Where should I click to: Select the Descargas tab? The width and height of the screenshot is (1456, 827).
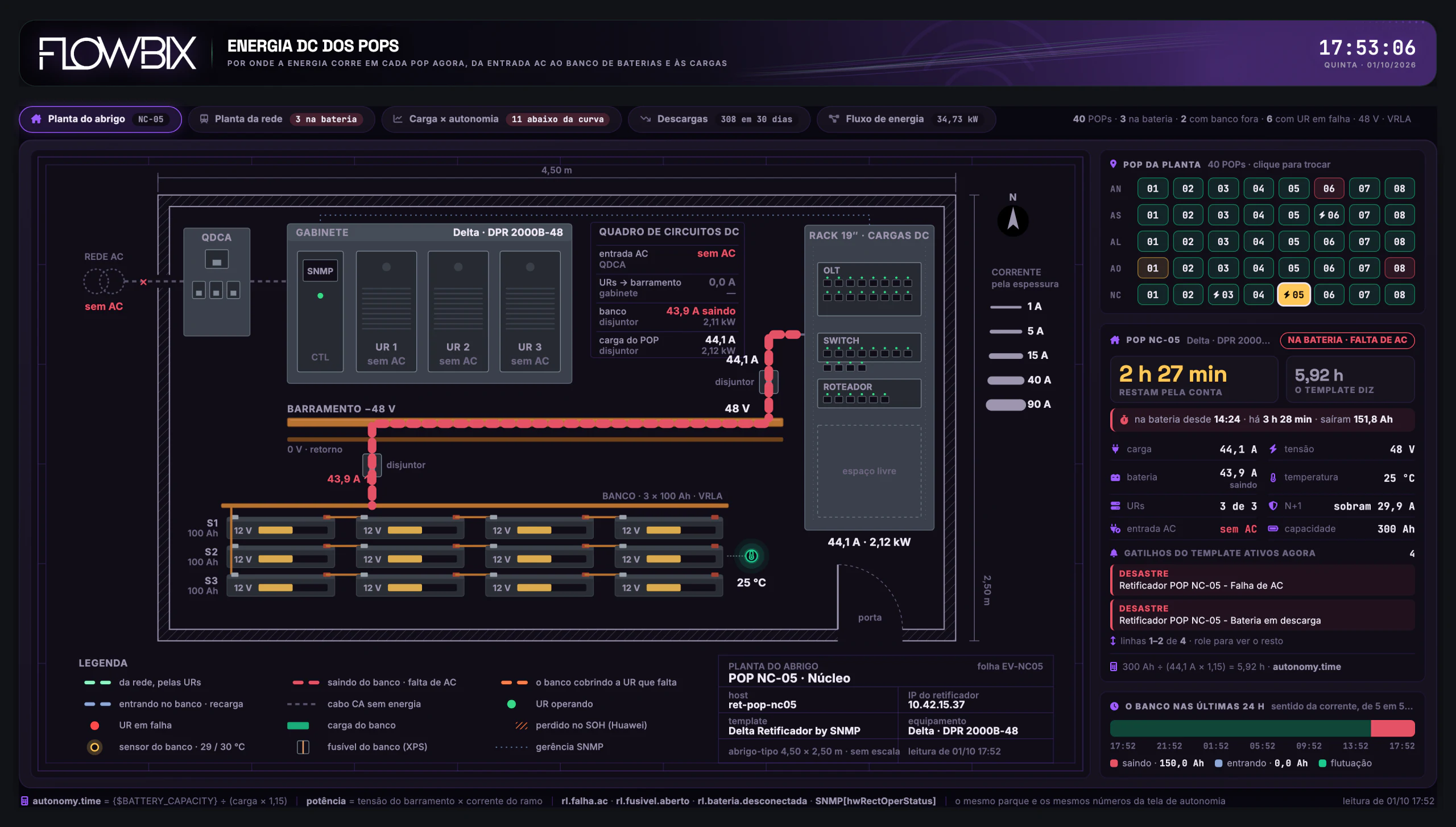719,119
